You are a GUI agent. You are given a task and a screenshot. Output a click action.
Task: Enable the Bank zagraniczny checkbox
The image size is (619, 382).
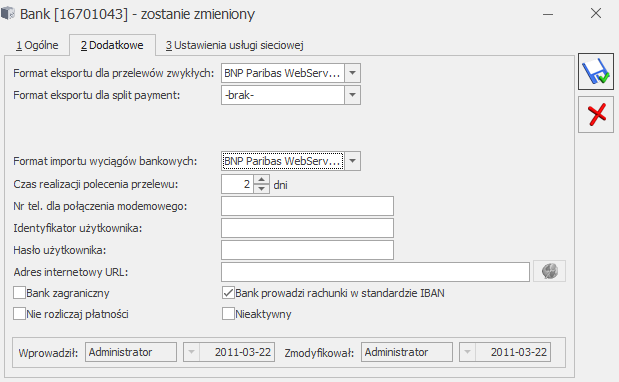click(19, 293)
